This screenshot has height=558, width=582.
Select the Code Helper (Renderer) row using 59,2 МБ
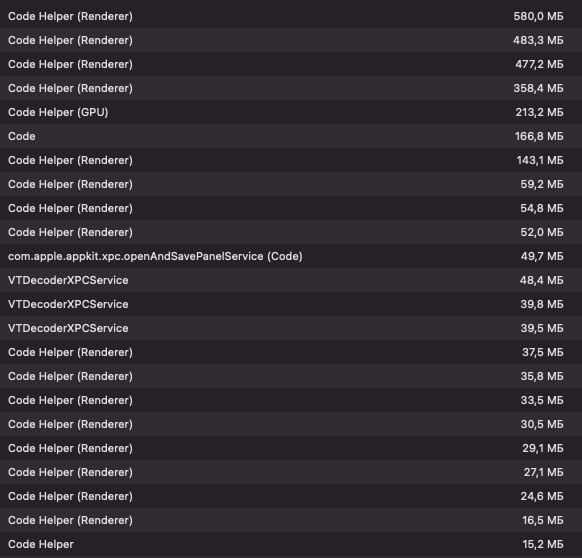291,184
